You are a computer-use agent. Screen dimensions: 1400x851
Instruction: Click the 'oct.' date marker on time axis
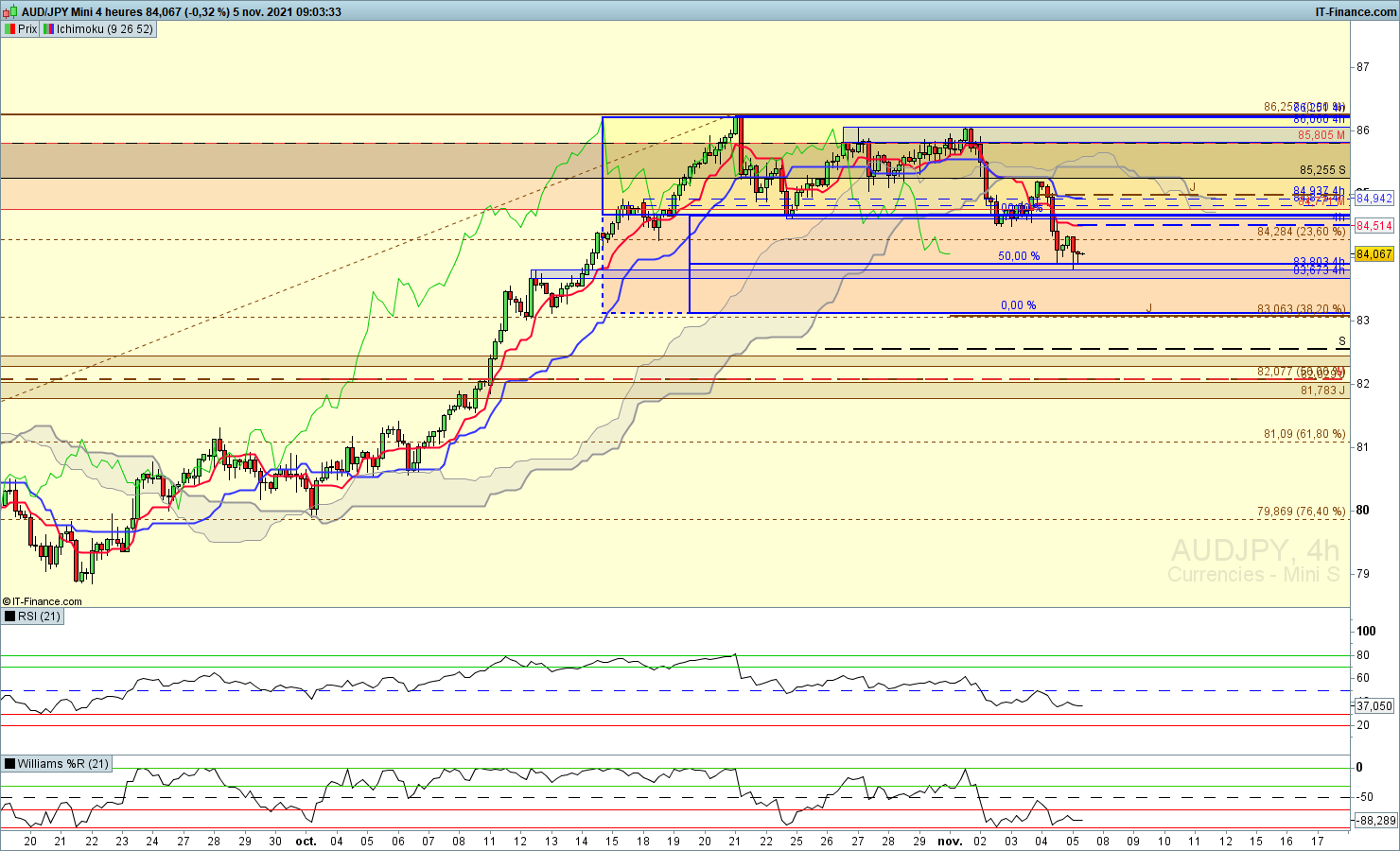tap(306, 841)
